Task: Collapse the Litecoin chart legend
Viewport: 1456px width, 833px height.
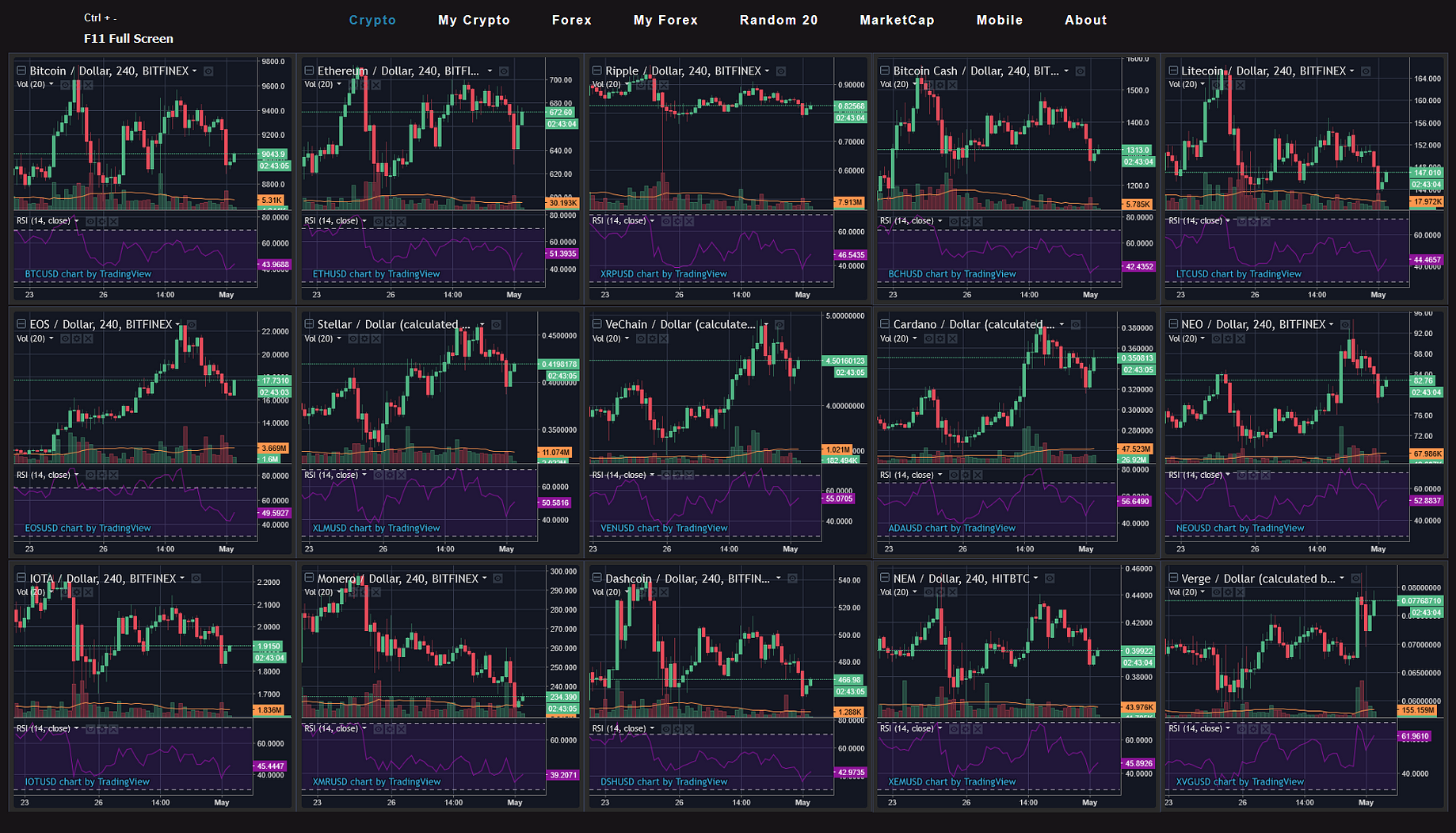Action: [x=1173, y=71]
